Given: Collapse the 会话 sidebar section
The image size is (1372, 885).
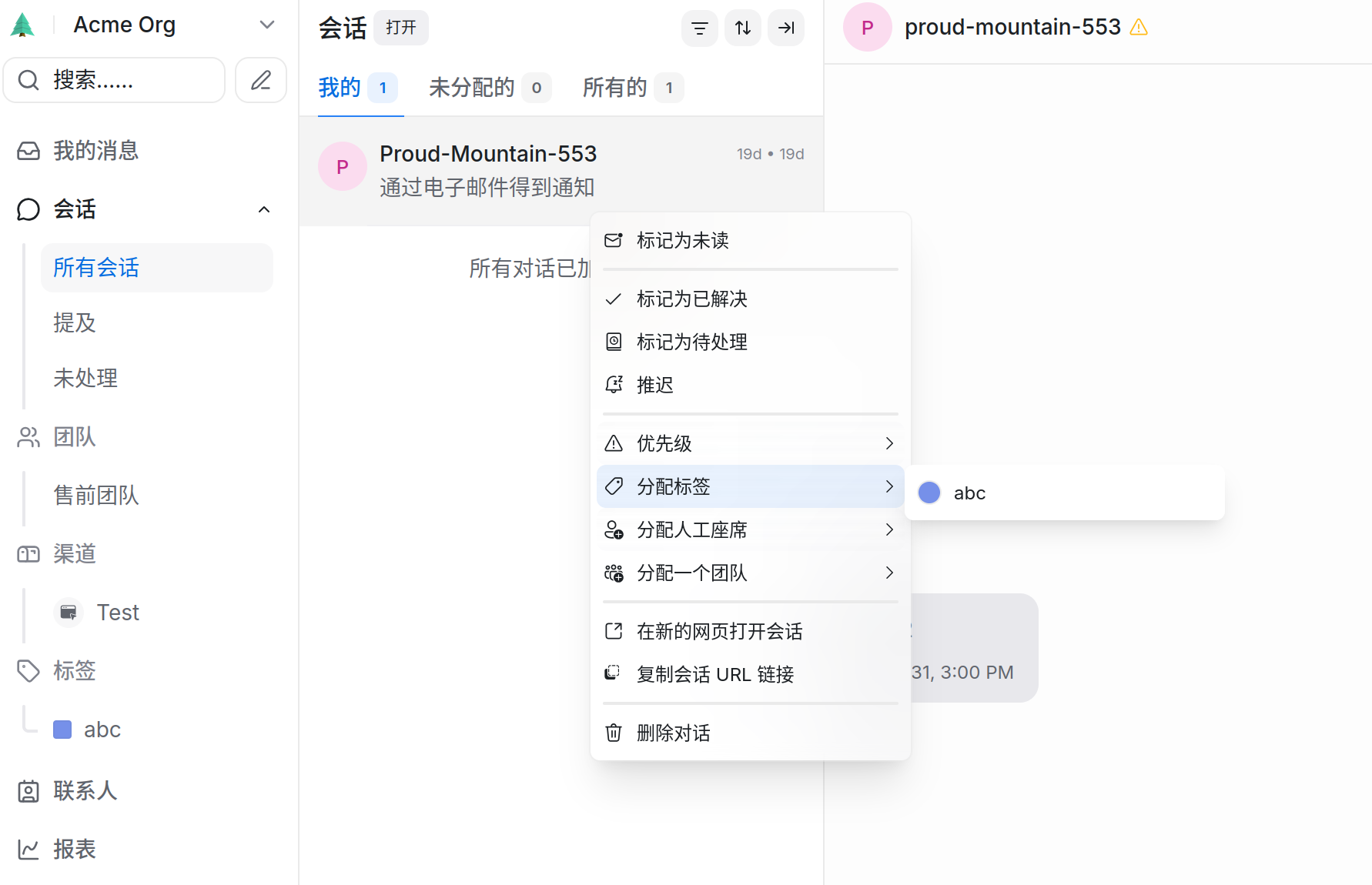Looking at the screenshot, I should (x=264, y=209).
